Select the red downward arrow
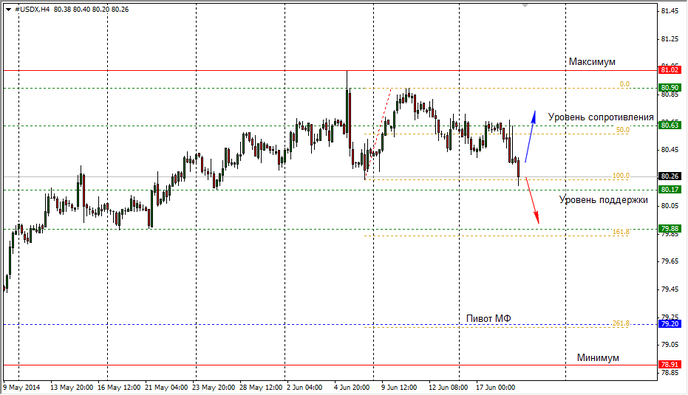The image size is (688, 395). click(532, 201)
